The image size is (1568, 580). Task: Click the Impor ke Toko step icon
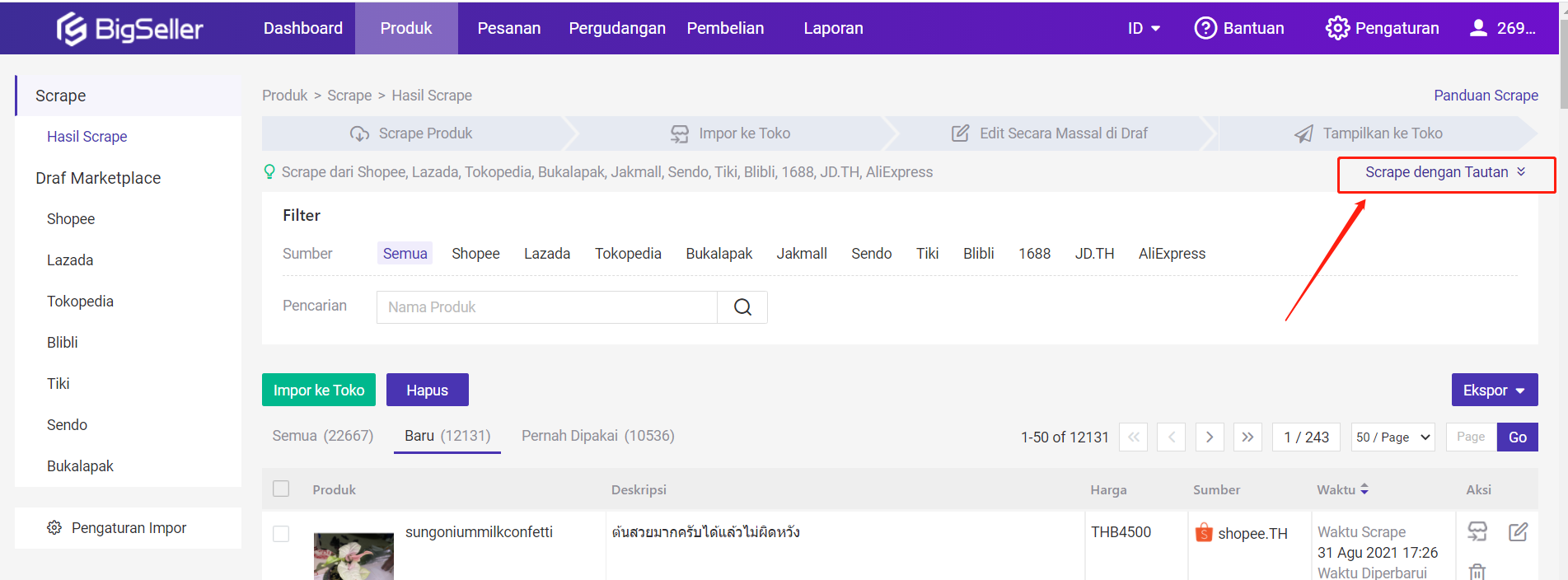click(x=680, y=133)
